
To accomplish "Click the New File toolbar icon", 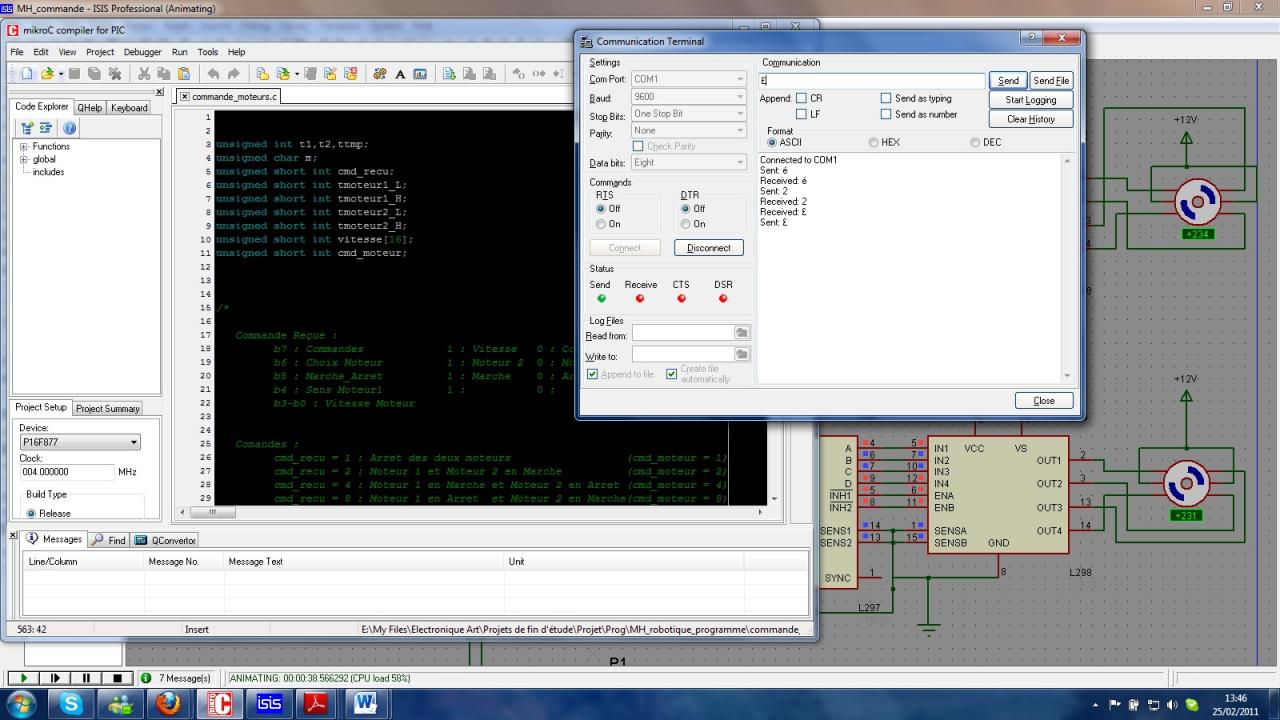I will pyautogui.click(x=27, y=74).
